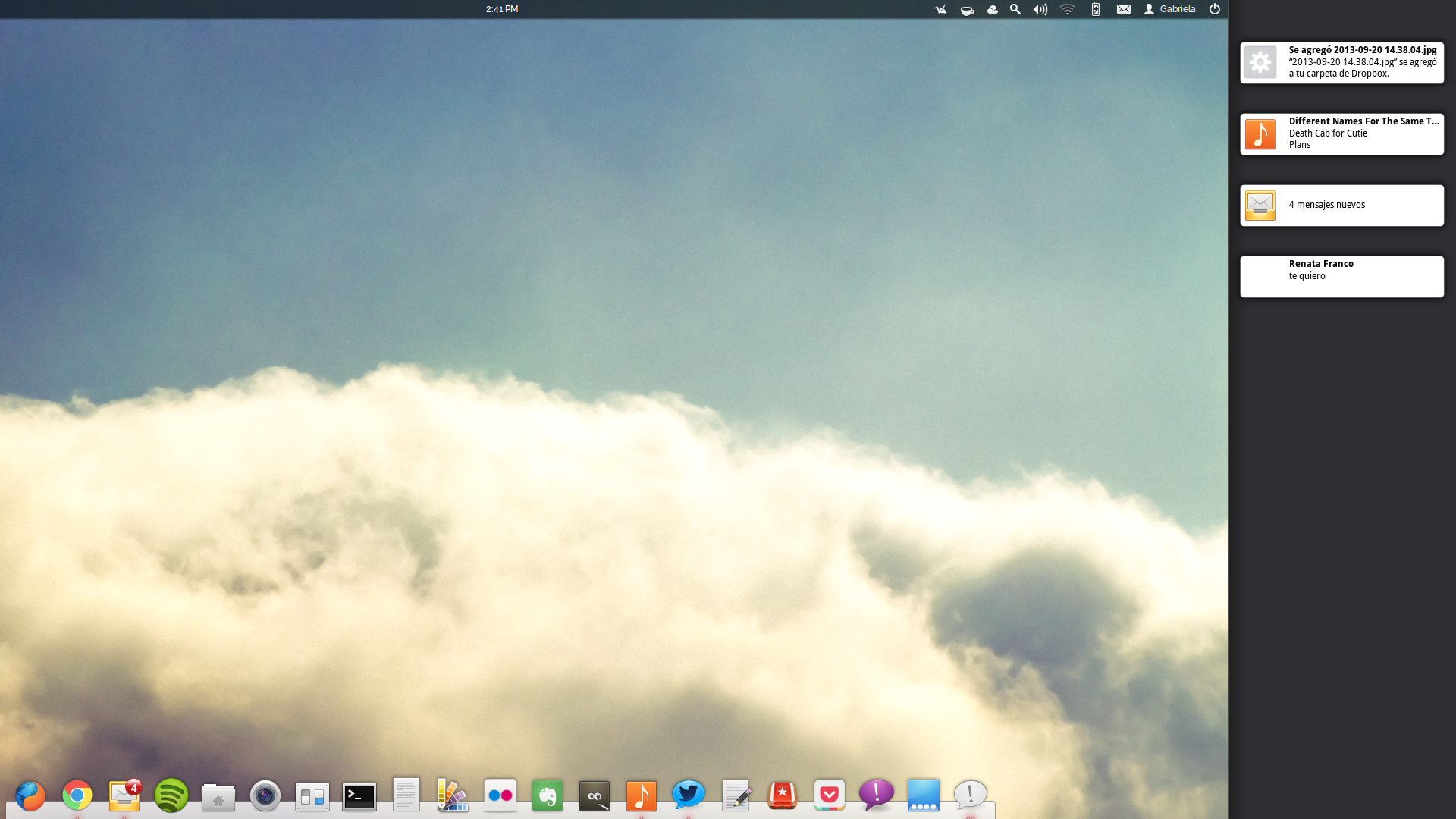Image resolution: width=1456 pixels, height=819 pixels.
Task: Click the orange music note notification icon
Action: (1260, 134)
